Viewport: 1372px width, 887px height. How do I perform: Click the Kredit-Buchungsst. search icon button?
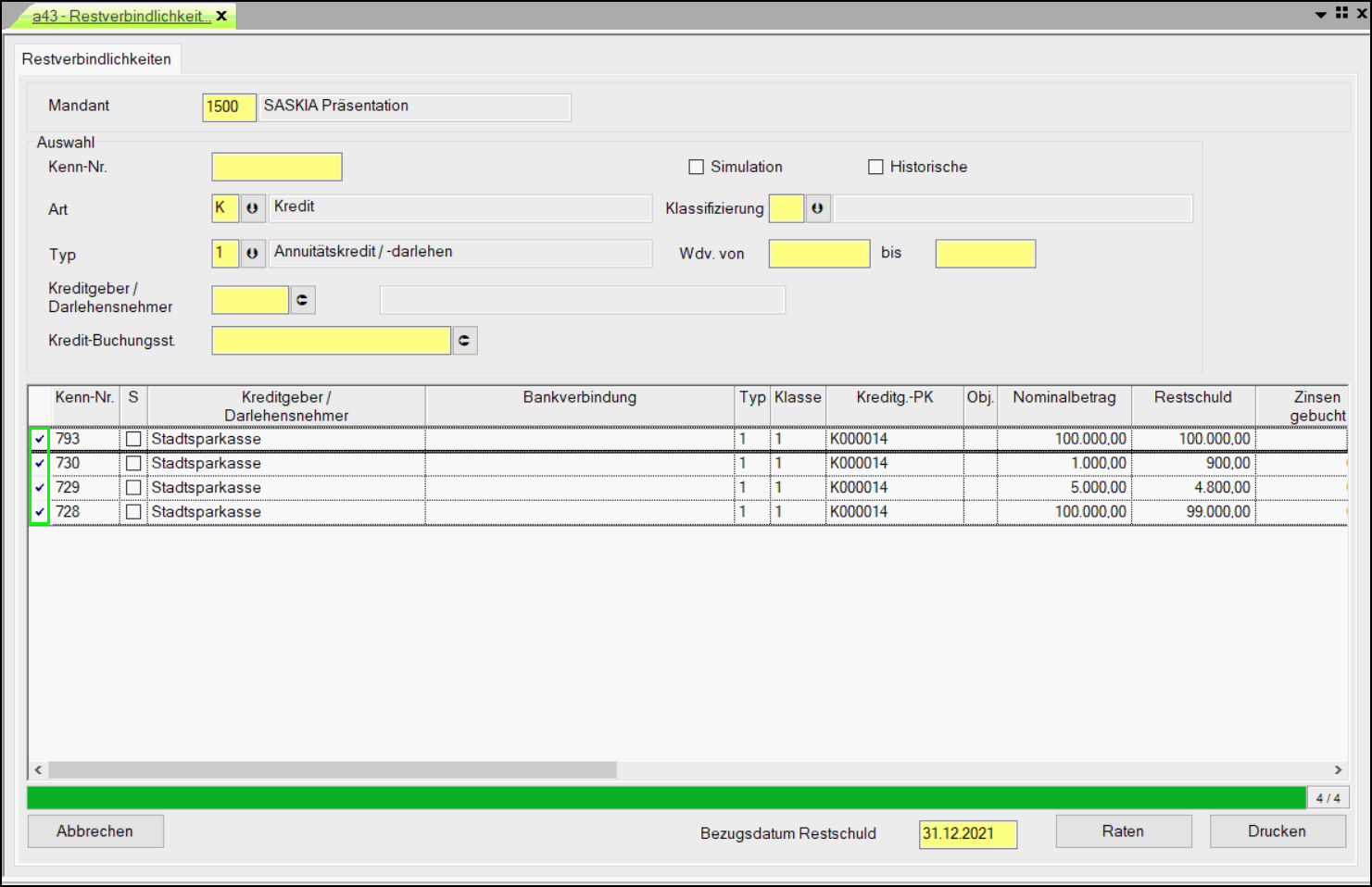tap(464, 341)
